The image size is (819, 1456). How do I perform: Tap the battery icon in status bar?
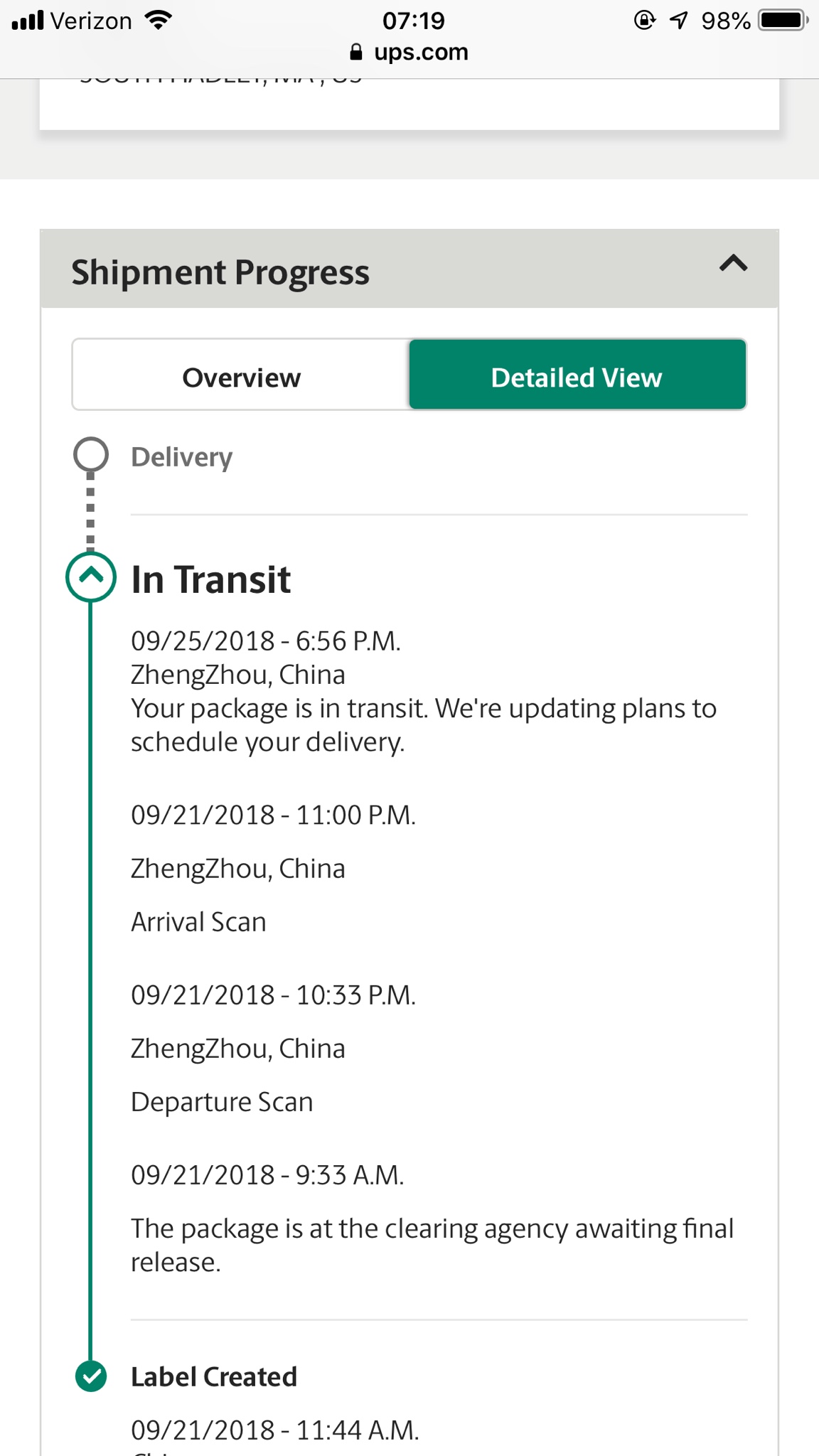[x=783, y=20]
